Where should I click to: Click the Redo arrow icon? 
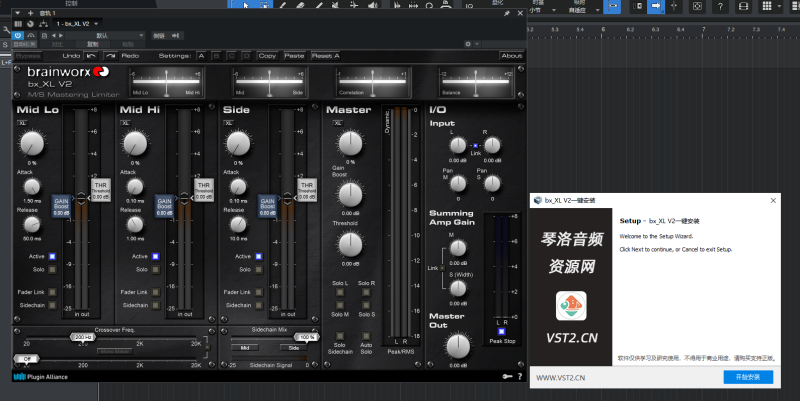[111, 56]
